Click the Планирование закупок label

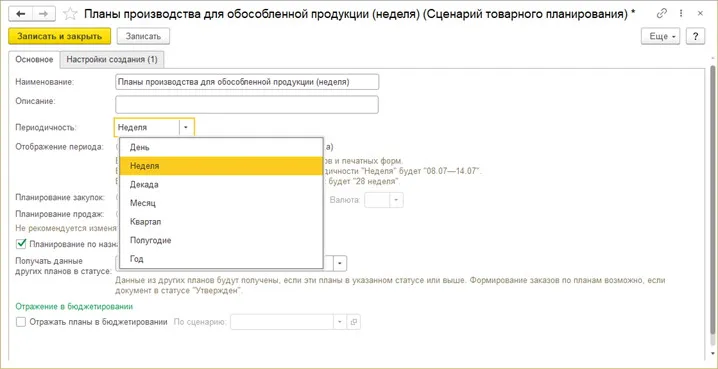coord(61,198)
